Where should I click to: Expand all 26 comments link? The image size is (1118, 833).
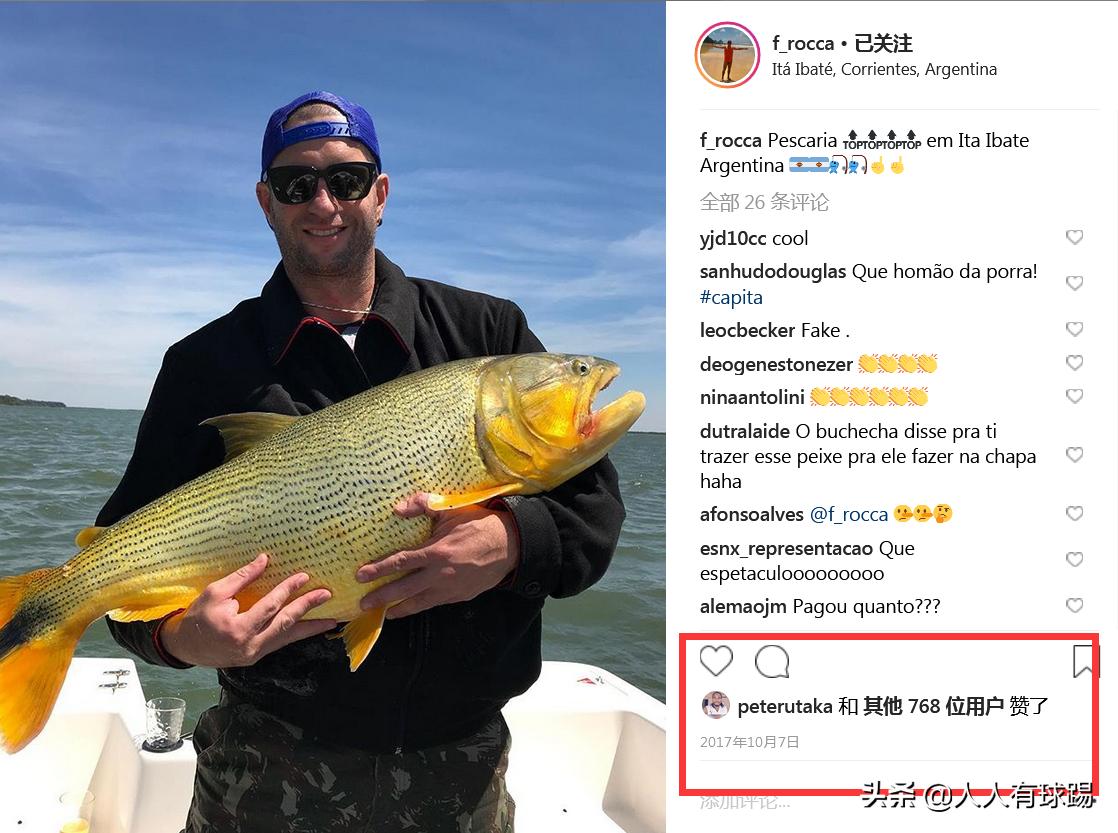[x=764, y=203]
